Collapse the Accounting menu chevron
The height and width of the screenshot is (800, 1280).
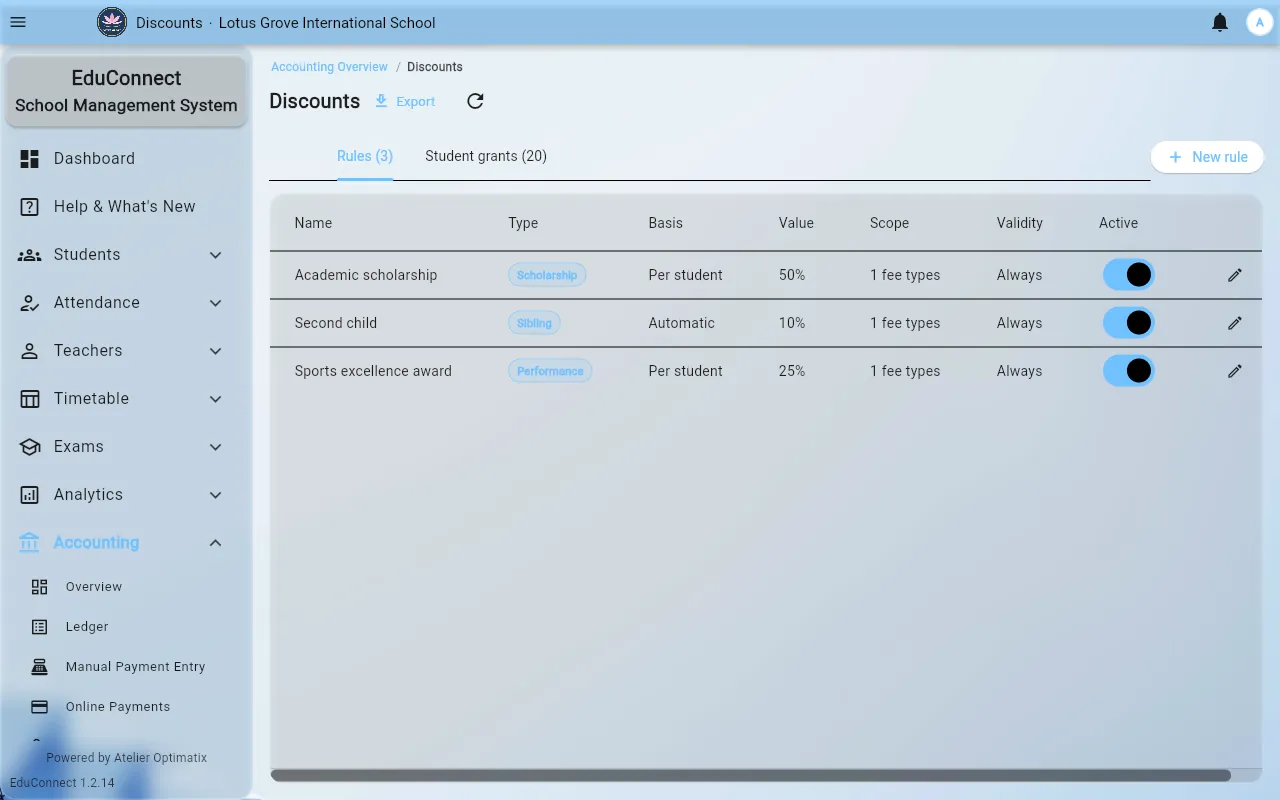coord(215,543)
